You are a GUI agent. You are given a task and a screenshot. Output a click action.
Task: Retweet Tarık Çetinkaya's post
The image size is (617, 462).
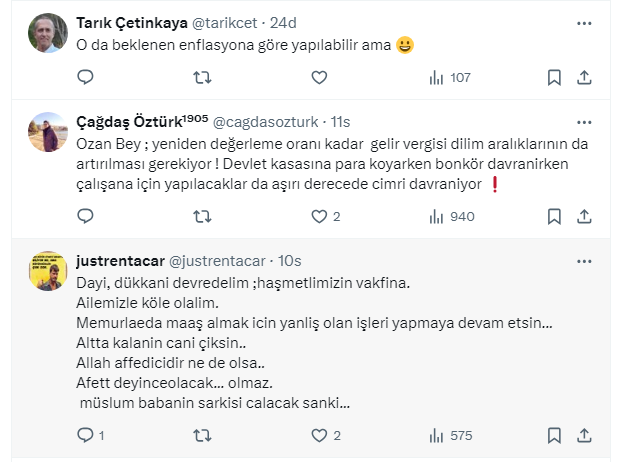point(201,77)
